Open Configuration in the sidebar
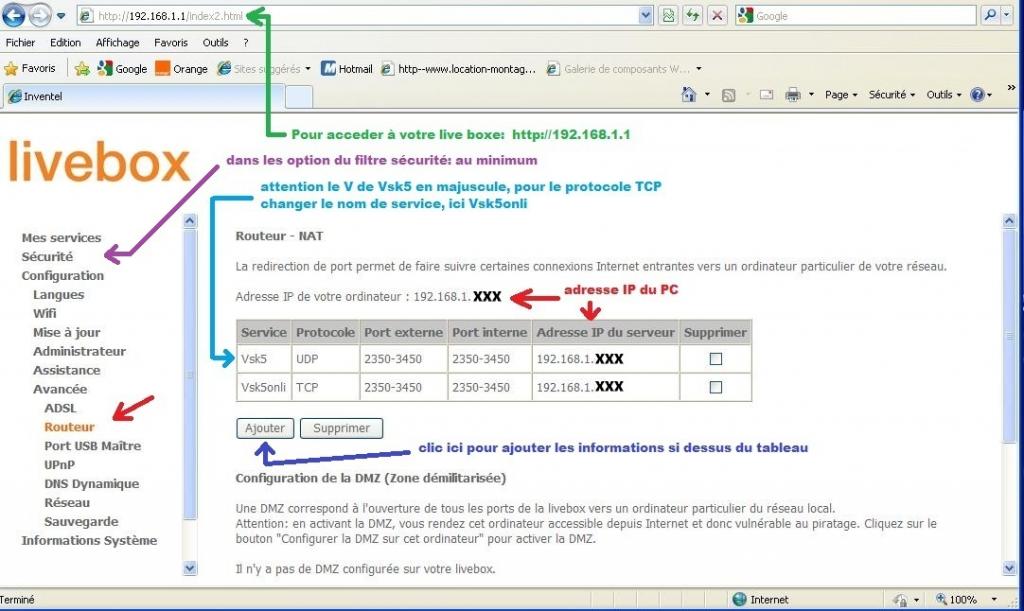The image size is (1024, 611). 63,275
